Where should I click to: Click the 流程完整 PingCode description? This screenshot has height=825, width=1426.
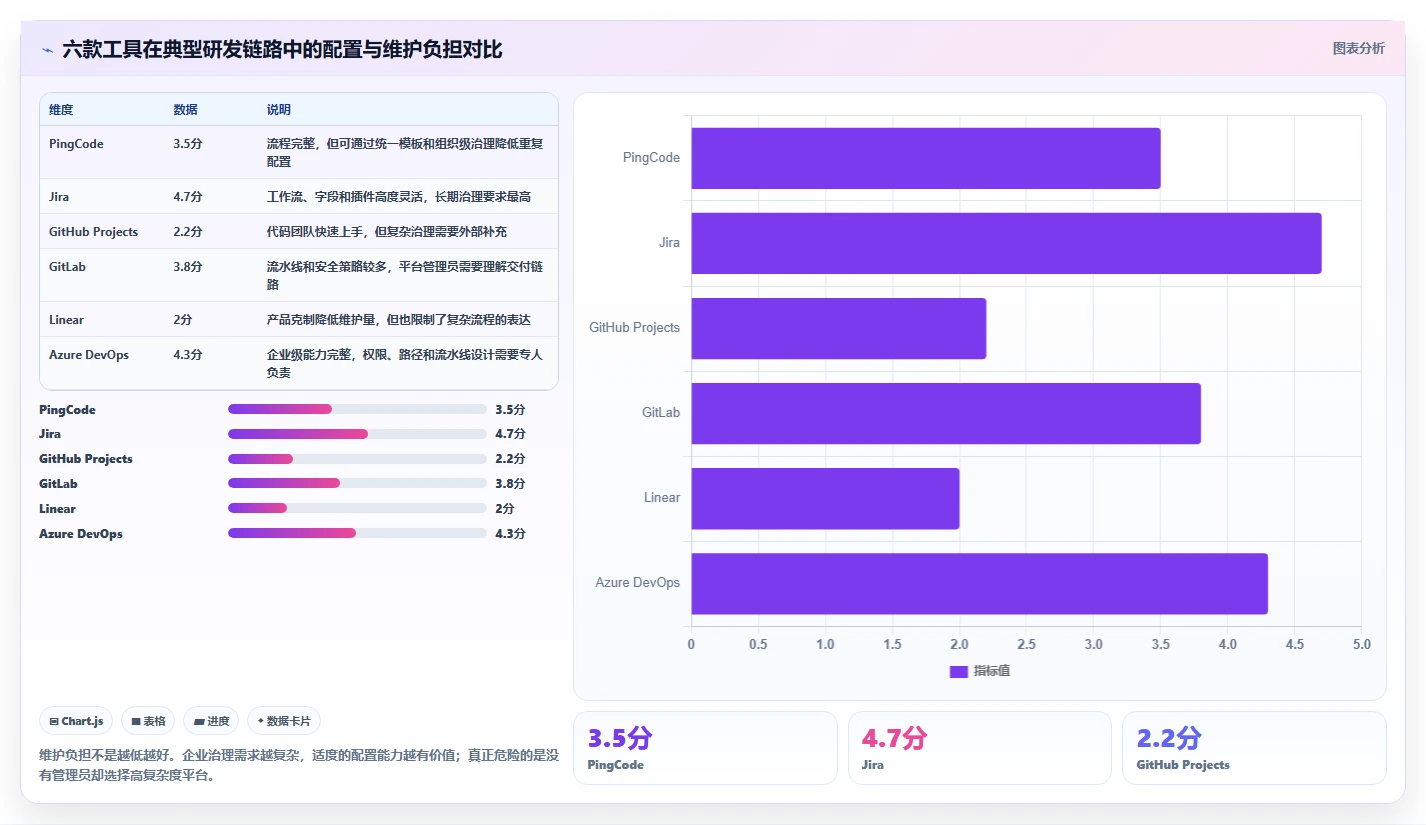click(x=405, y=153)
